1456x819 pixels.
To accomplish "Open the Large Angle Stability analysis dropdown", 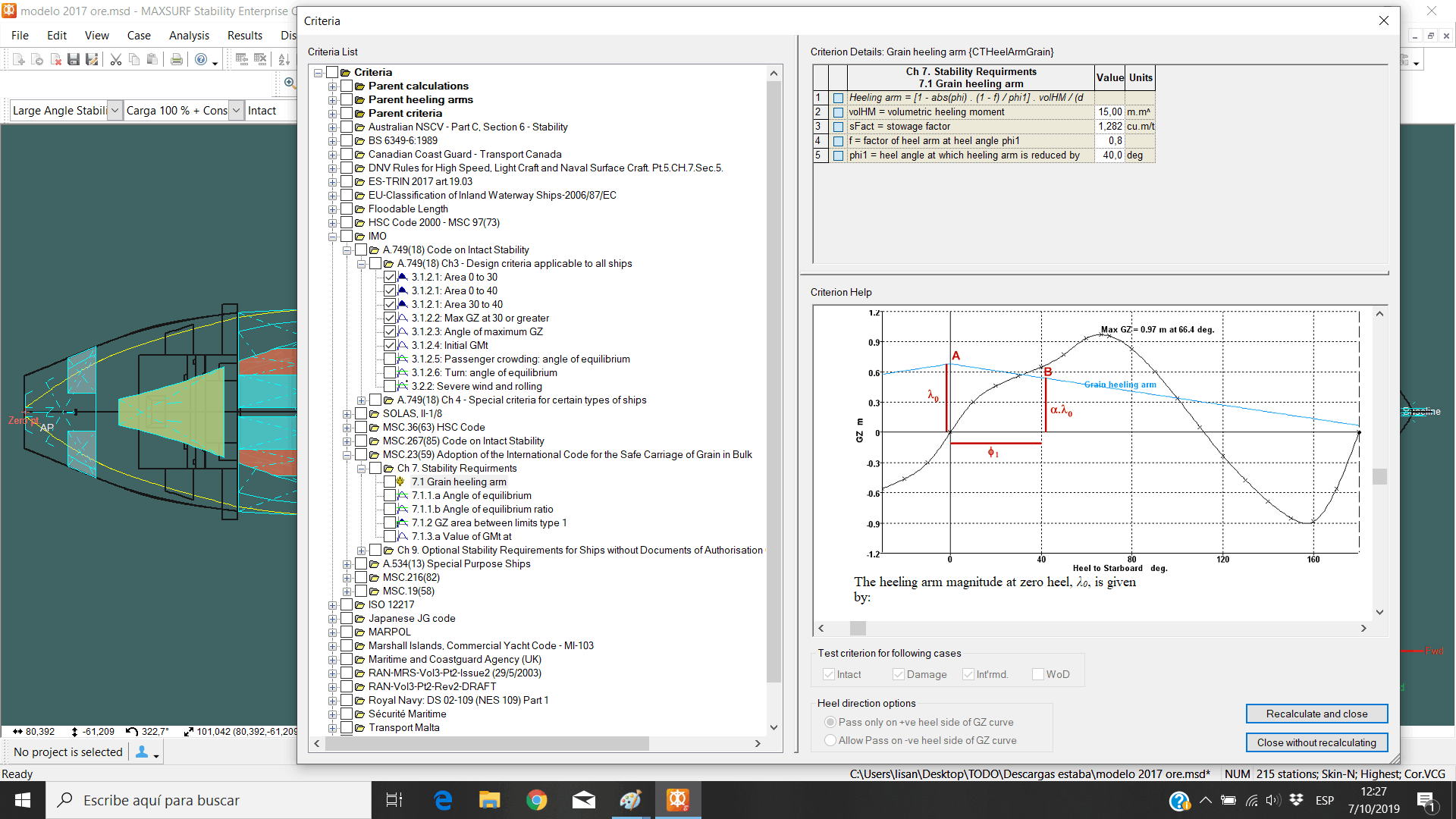I will pyautogui.click(x=115, y=110).
